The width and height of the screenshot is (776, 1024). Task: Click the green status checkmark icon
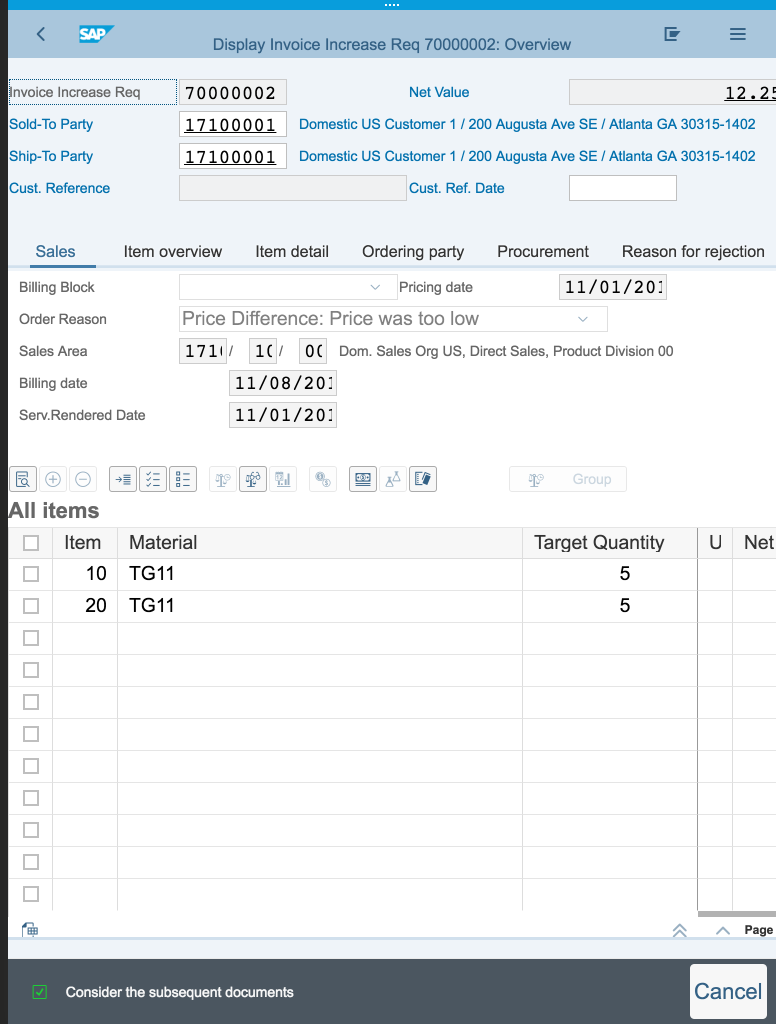tap(40, 992)
